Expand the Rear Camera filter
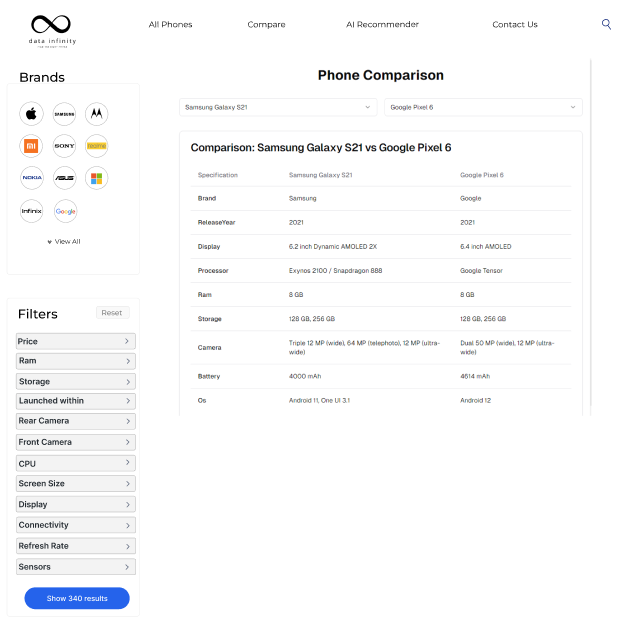The width and height of the screenshot is (643, 639). pos(76,421)
